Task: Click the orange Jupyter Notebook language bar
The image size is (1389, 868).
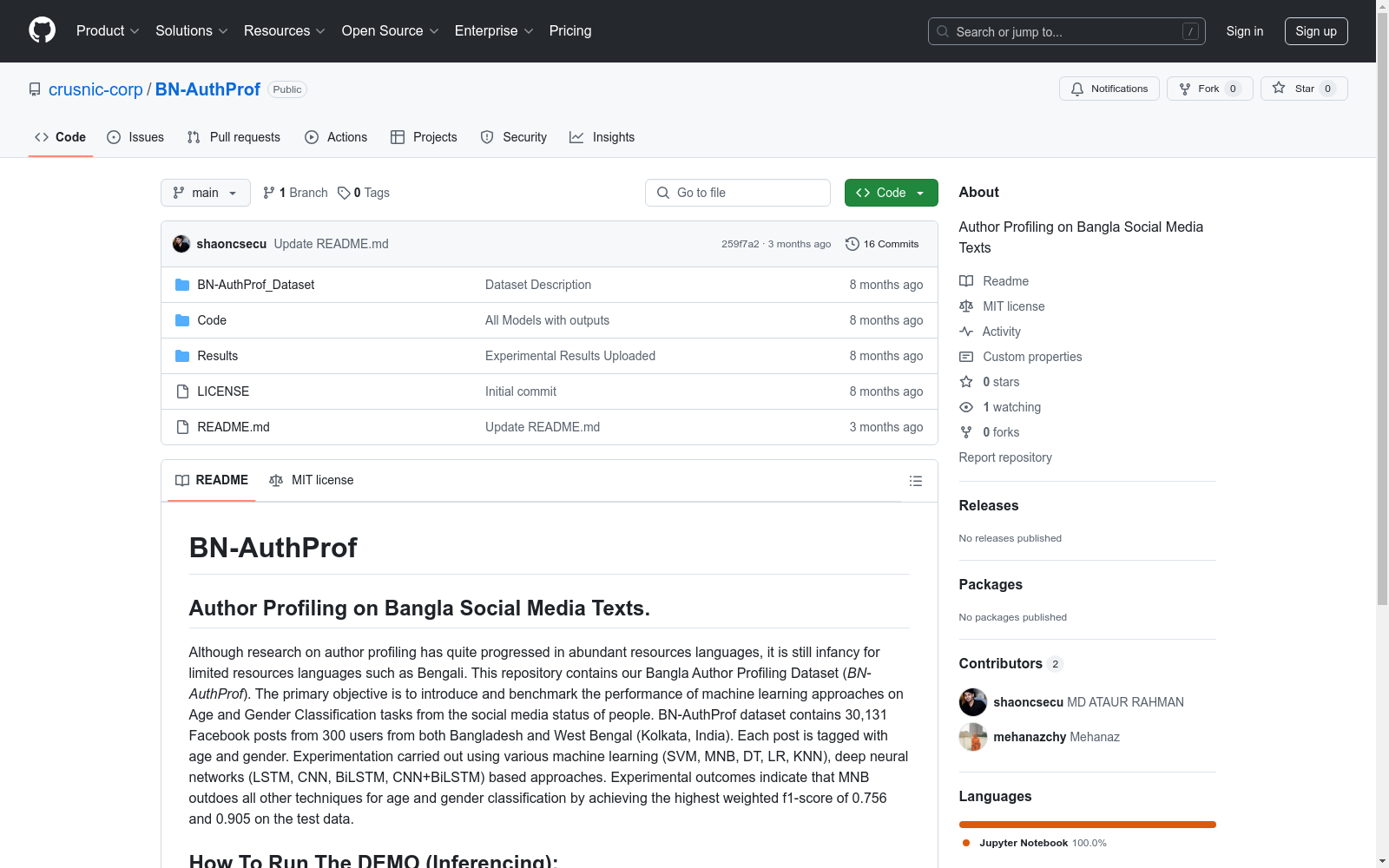Action: pyautogui.click(x=1088, y=825)
